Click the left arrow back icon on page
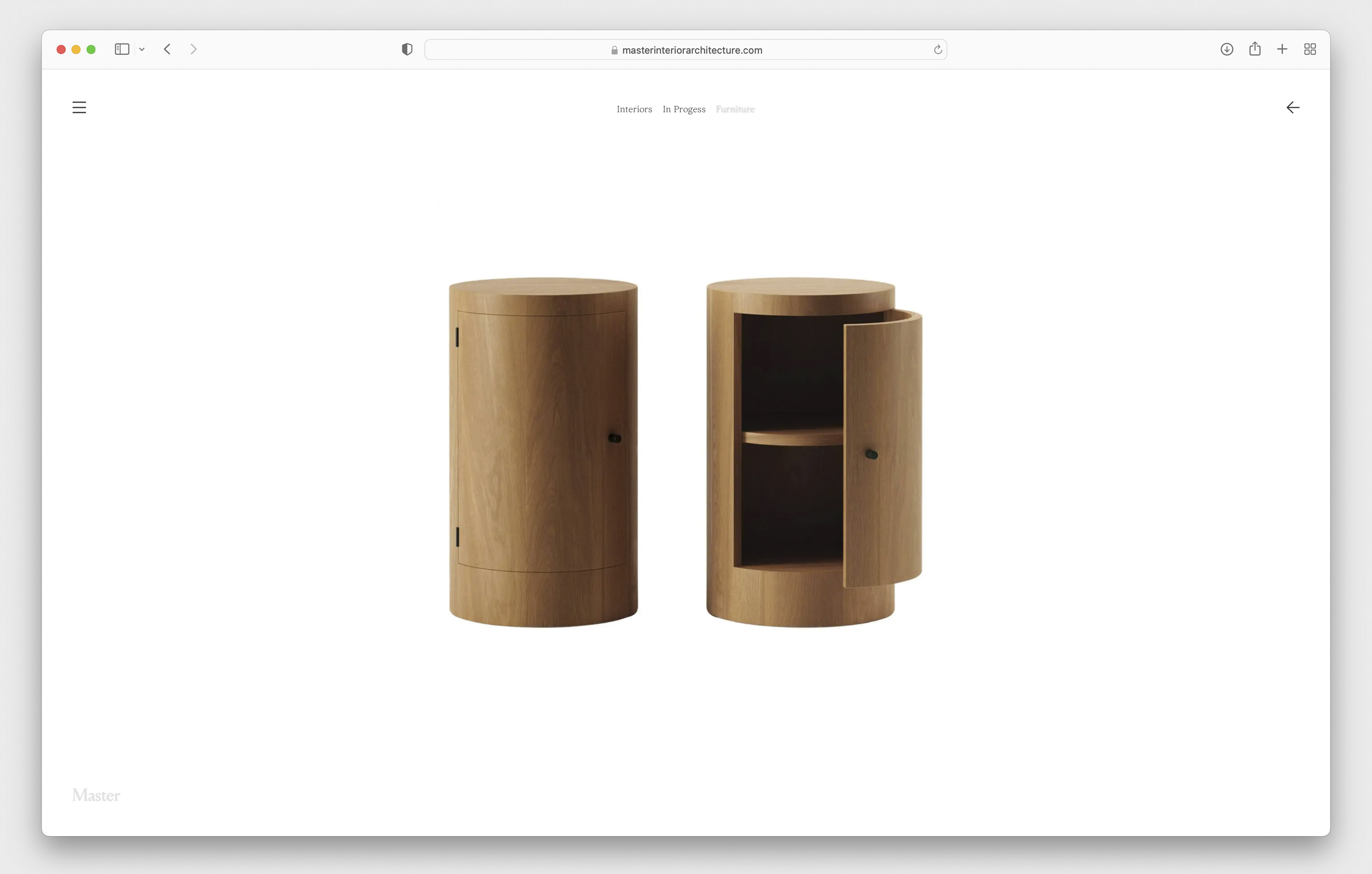1372x874 pixels. (1292, 107)
